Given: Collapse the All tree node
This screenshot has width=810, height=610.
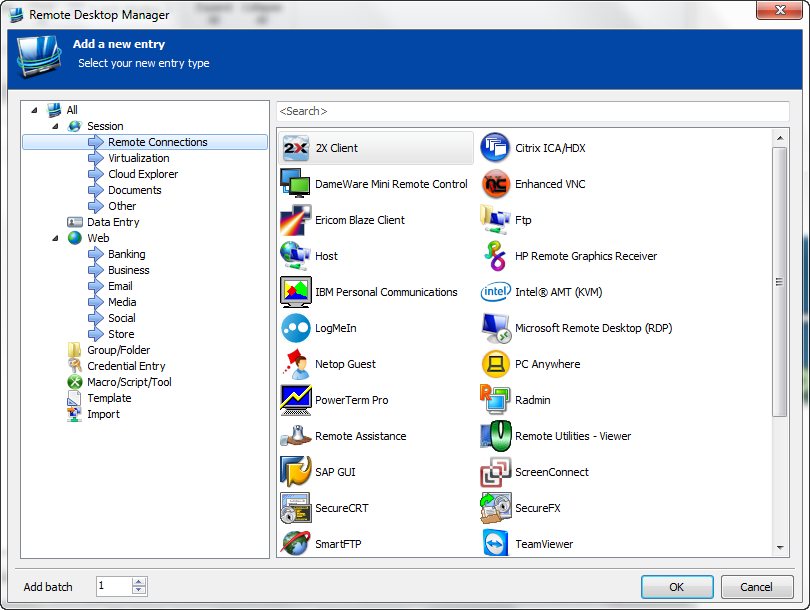Looking at the screenshot, I should click(34, 110).
